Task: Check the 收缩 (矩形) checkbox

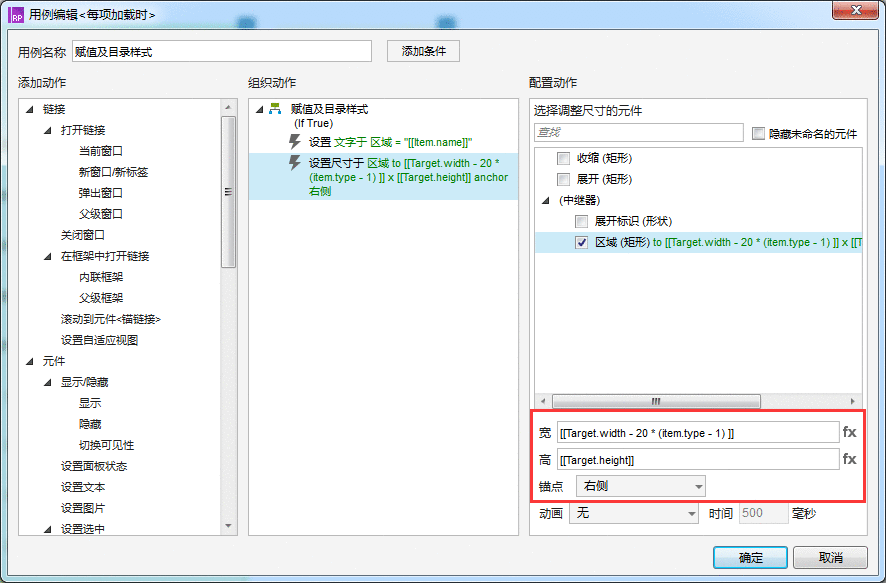Action: (563, 158)
